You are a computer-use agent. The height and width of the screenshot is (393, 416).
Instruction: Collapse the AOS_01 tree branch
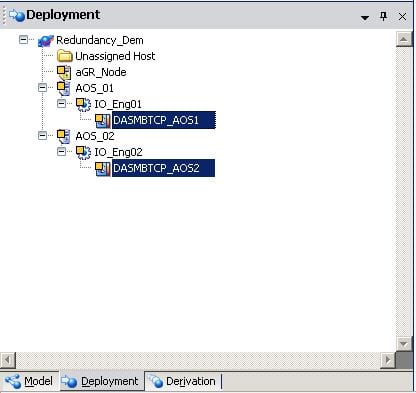(x=42, y=88)
